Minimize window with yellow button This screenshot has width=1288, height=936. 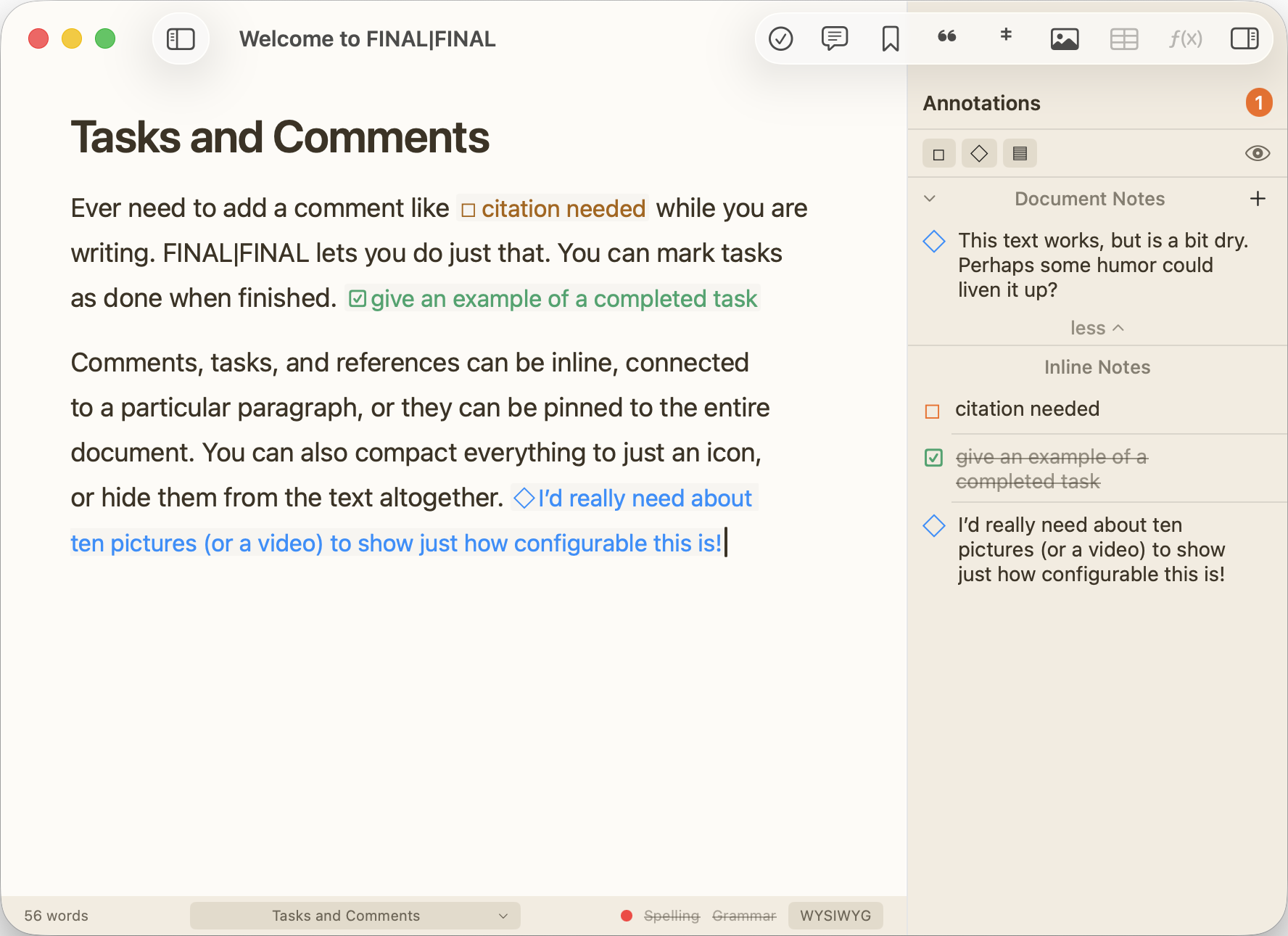click(72, 38)
